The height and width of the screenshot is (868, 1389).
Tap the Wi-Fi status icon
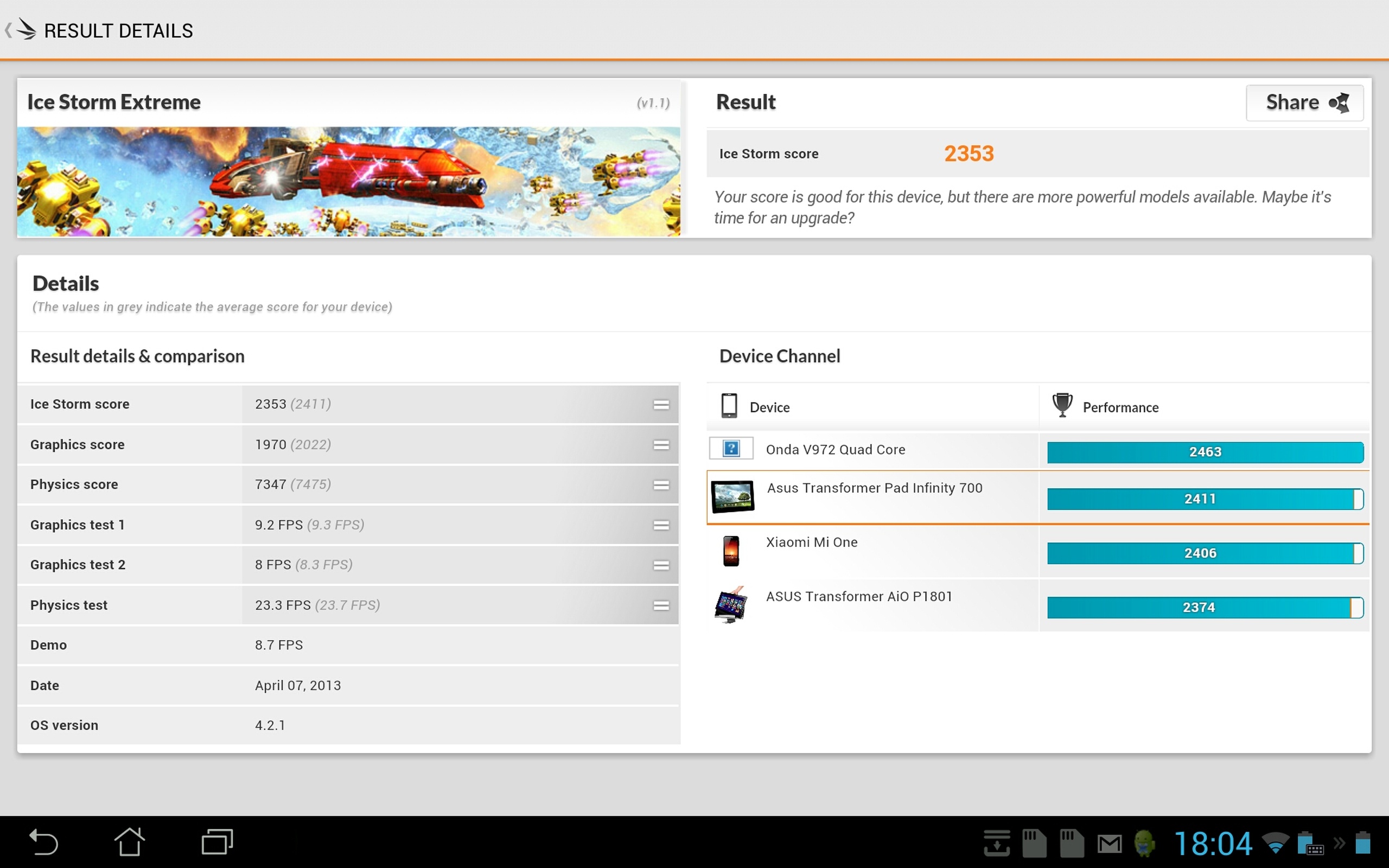coord(1276,843)
